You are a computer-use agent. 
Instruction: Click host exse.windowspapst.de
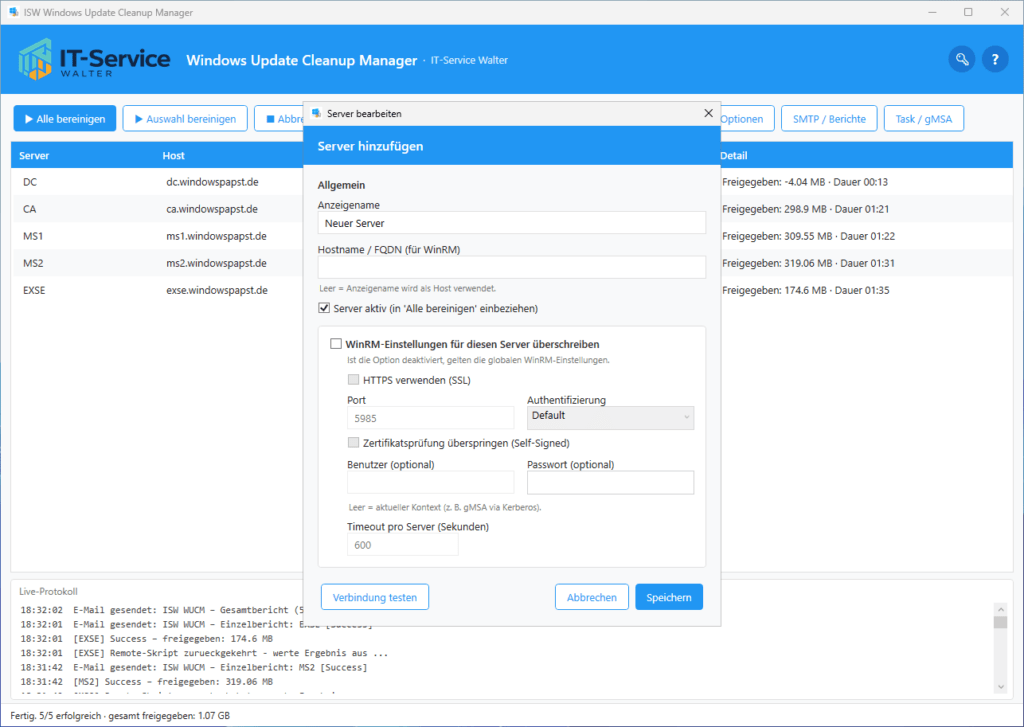[x=217, y=290]
